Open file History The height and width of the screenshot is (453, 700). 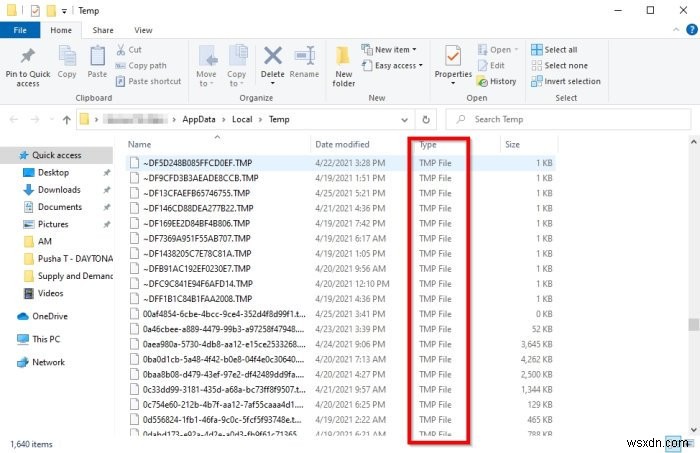coord(496,81)
